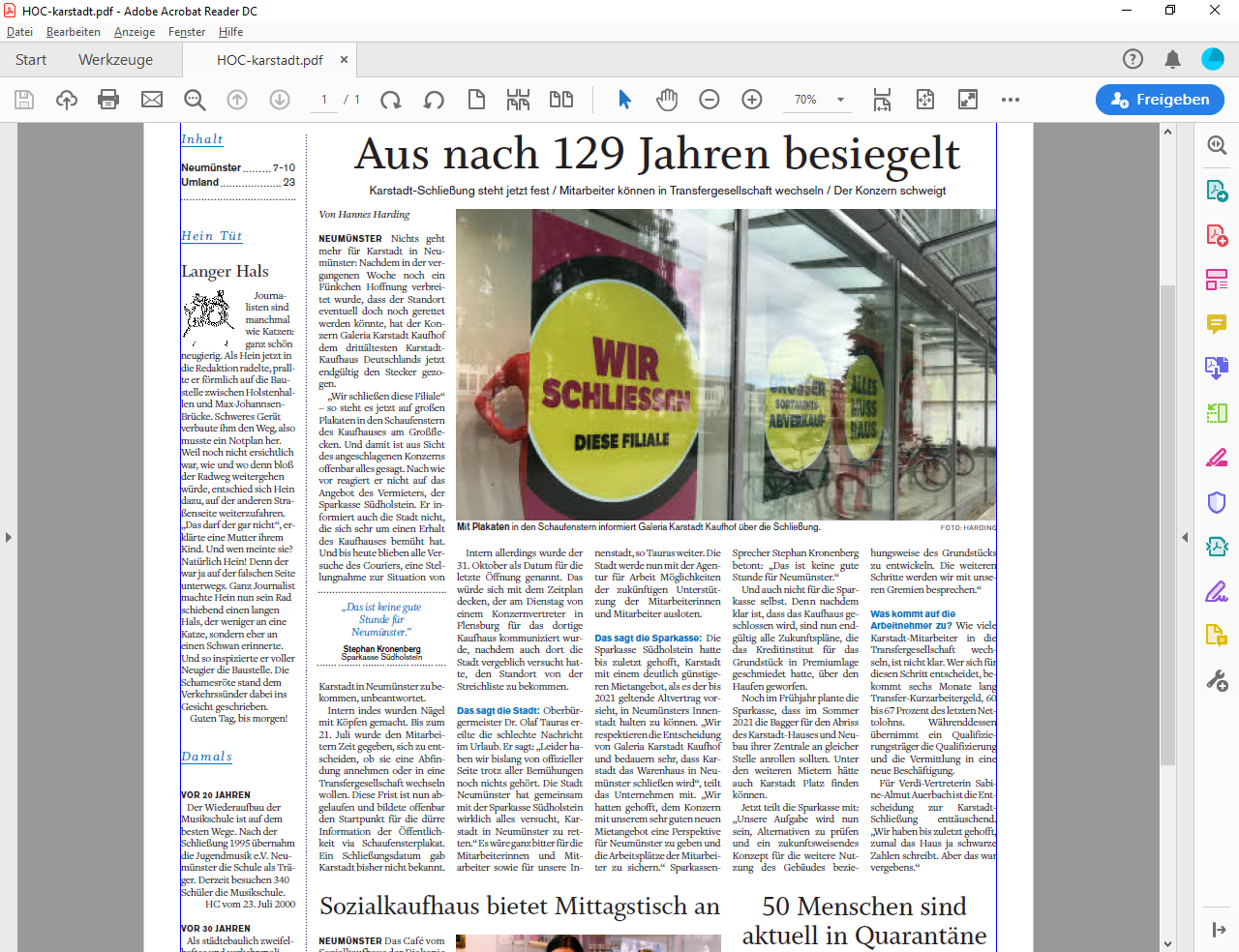Click headline 'Aus nach 129 Jahren besiegelt'
Image resolution: width=1239 pixels, height=952 pixels.
[657, 154]
